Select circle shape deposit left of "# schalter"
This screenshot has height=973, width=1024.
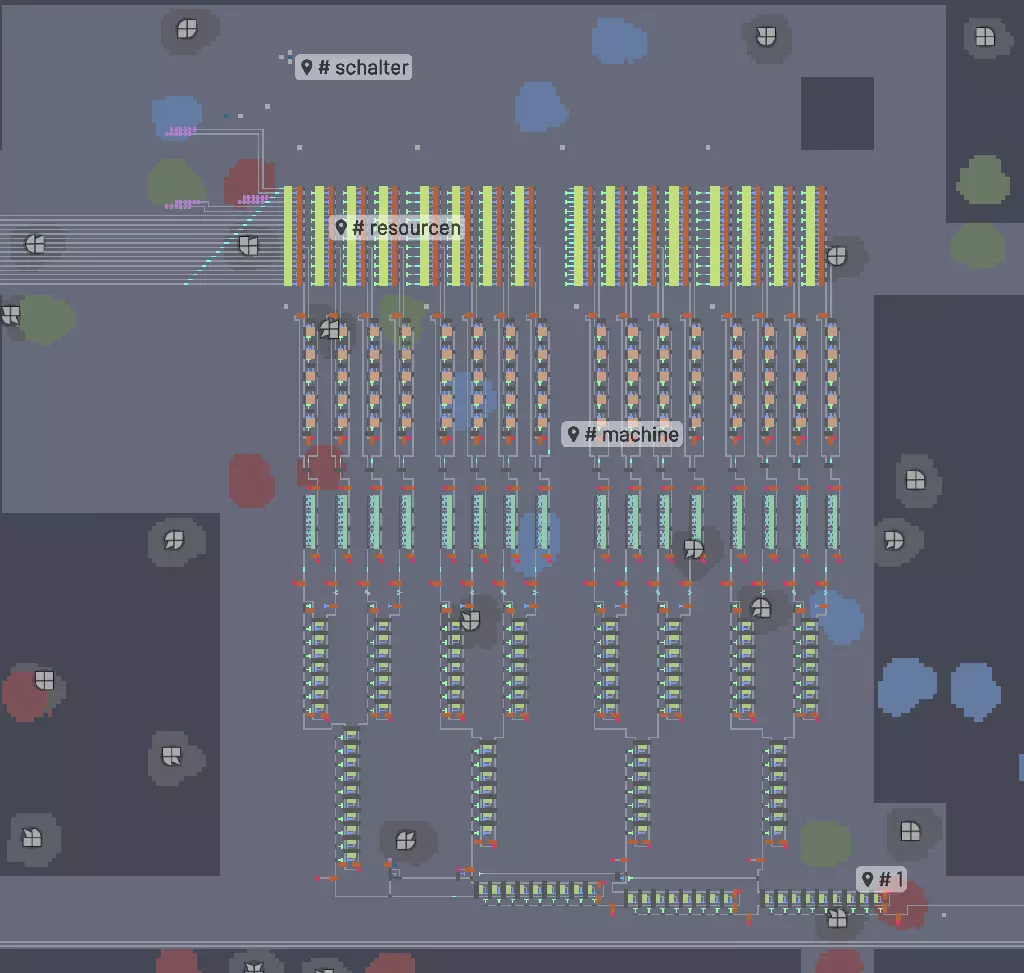coord(186,30)
